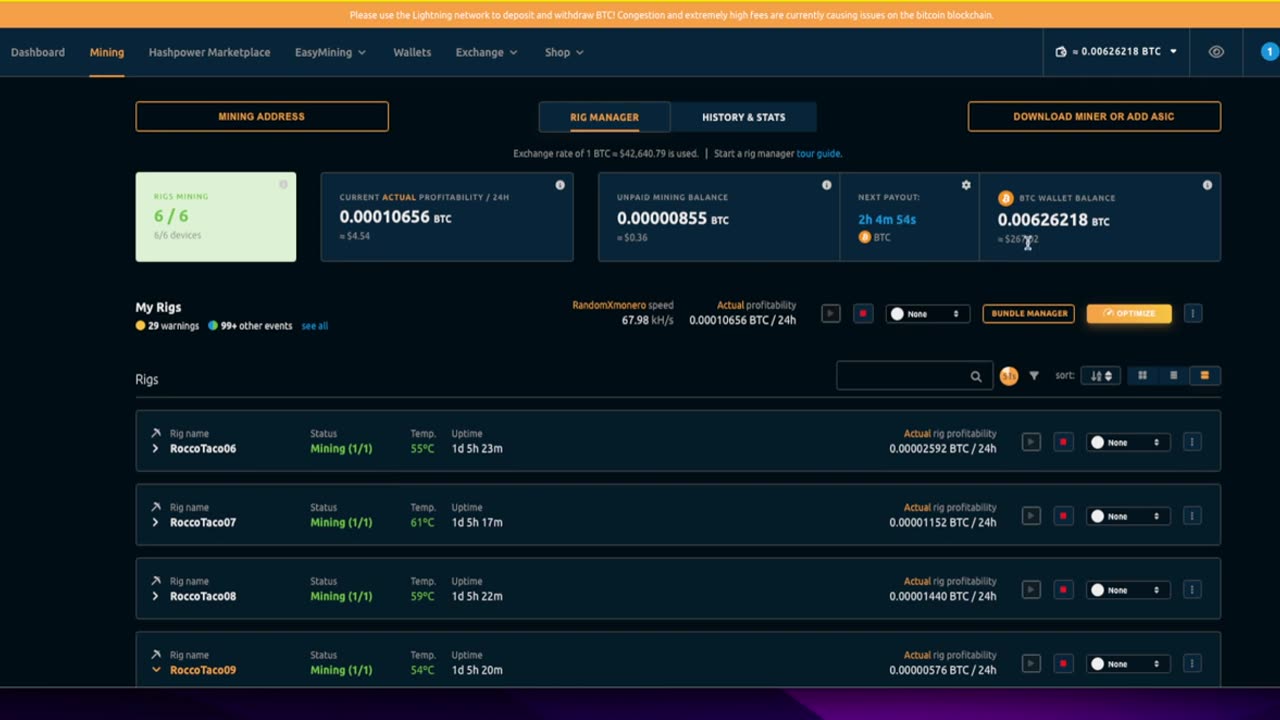Viewport: 1280px width, 720px height.
Task: Open RoccoTaco09 power mode dropdown
Action: pyautogui.click(x=1128, y=664)
